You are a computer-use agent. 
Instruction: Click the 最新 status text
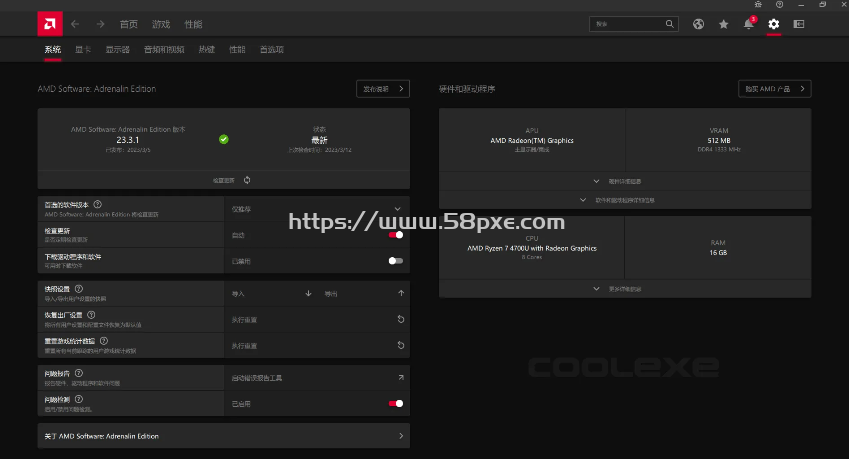[319, 140]
